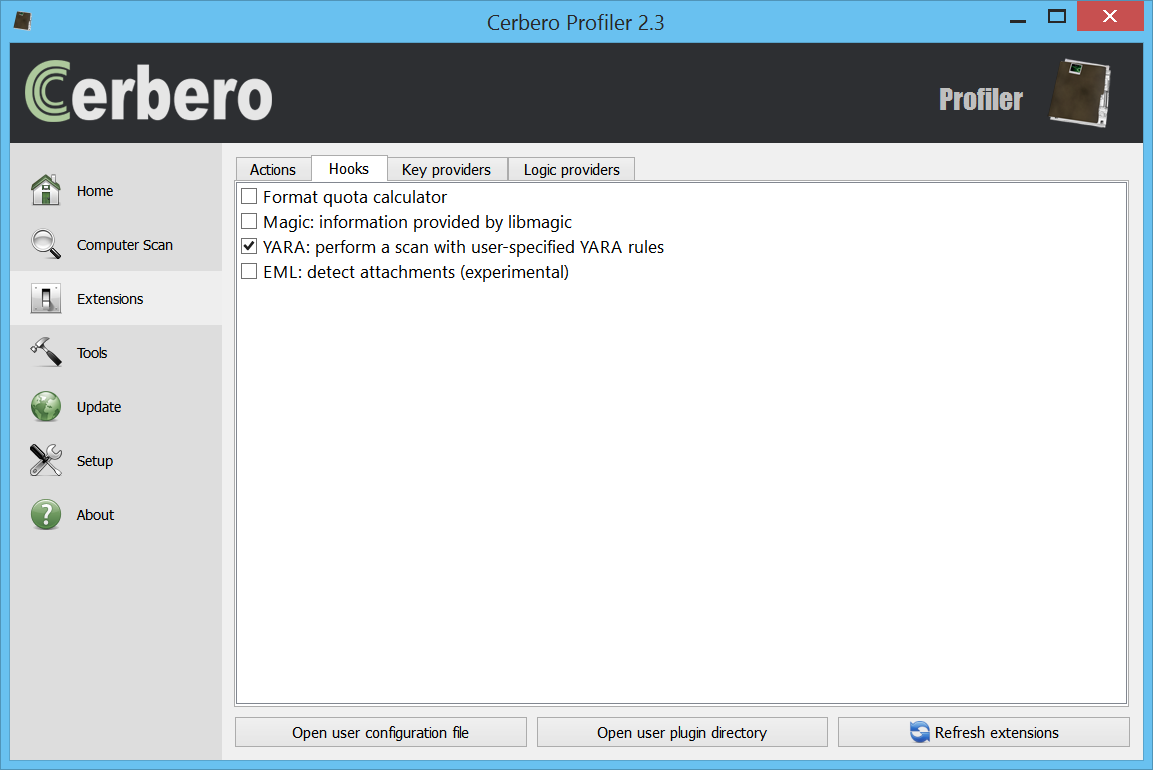This screenshot has height=770, width=1153.
Task: Click the Cerbero logo in the banner
Action: tap(149, 91)
